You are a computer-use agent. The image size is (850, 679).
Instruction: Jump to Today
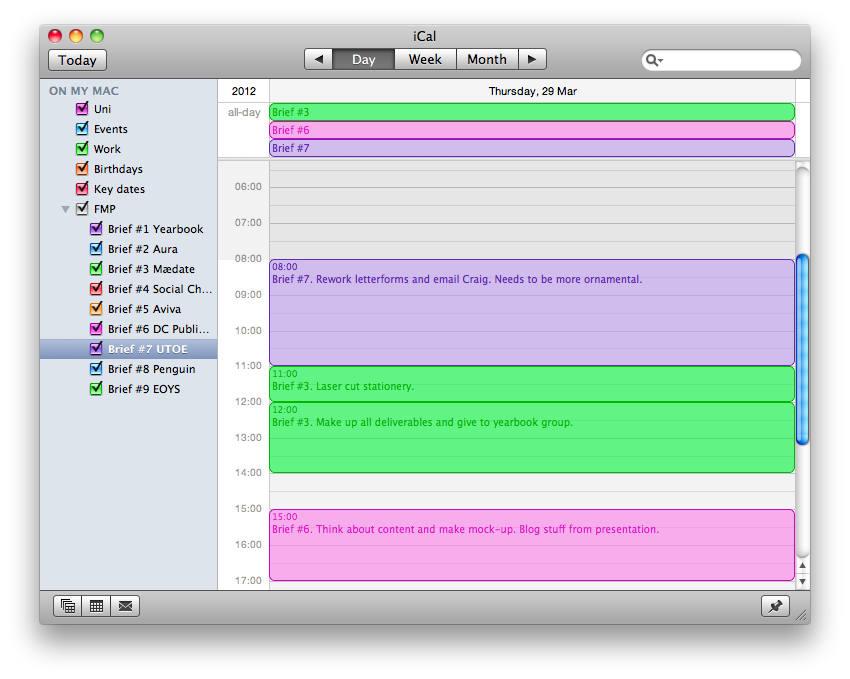[78, 60]
